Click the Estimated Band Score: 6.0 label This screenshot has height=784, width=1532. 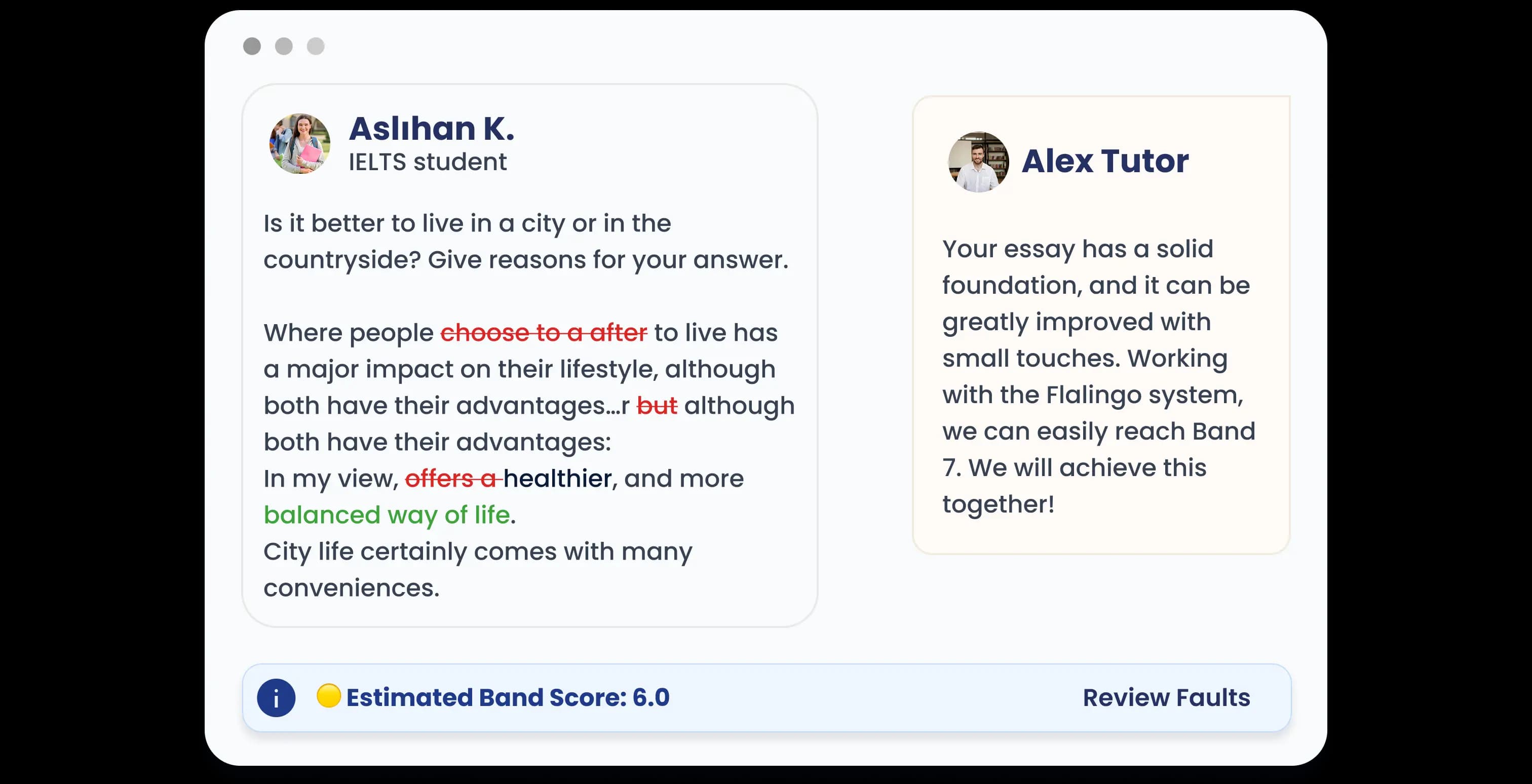[x=507, y=698]
